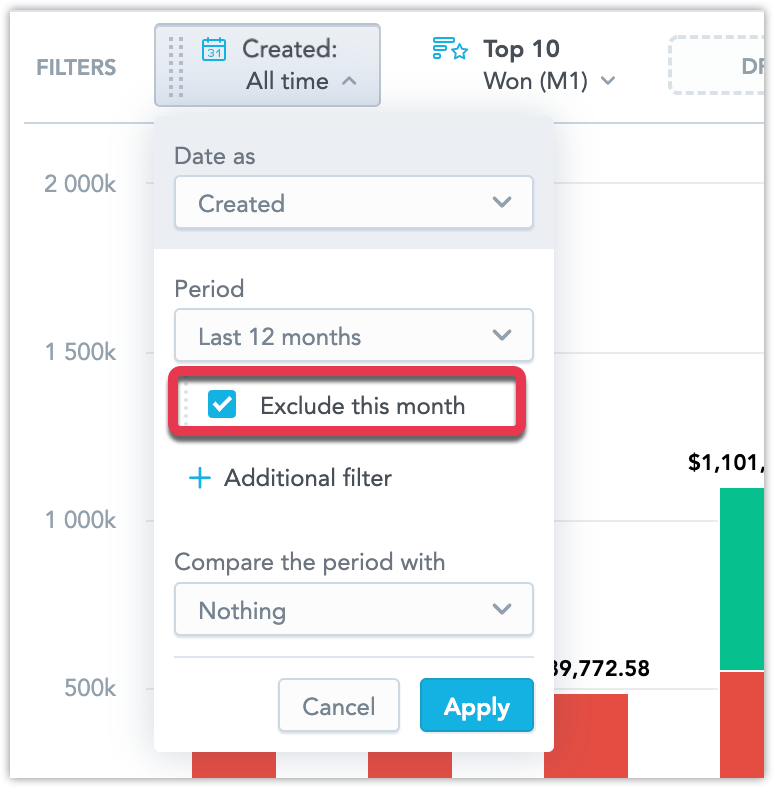Image resolution: width=774 pixels, height=788 pixels.
Task: Click the chevron in the Nothing dropdown
Action: 502,609
